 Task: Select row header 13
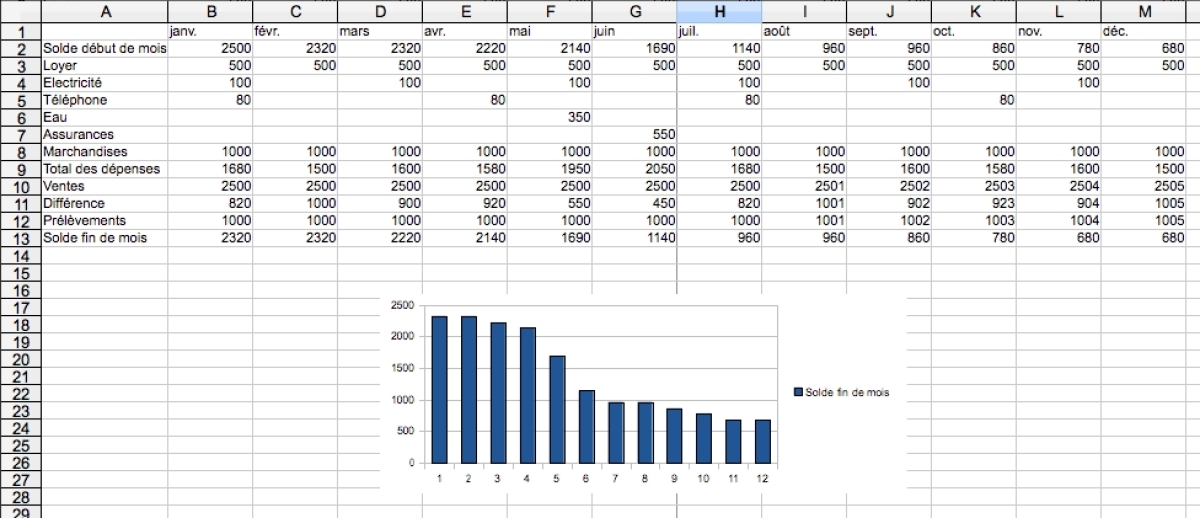[x=20, y=238]
